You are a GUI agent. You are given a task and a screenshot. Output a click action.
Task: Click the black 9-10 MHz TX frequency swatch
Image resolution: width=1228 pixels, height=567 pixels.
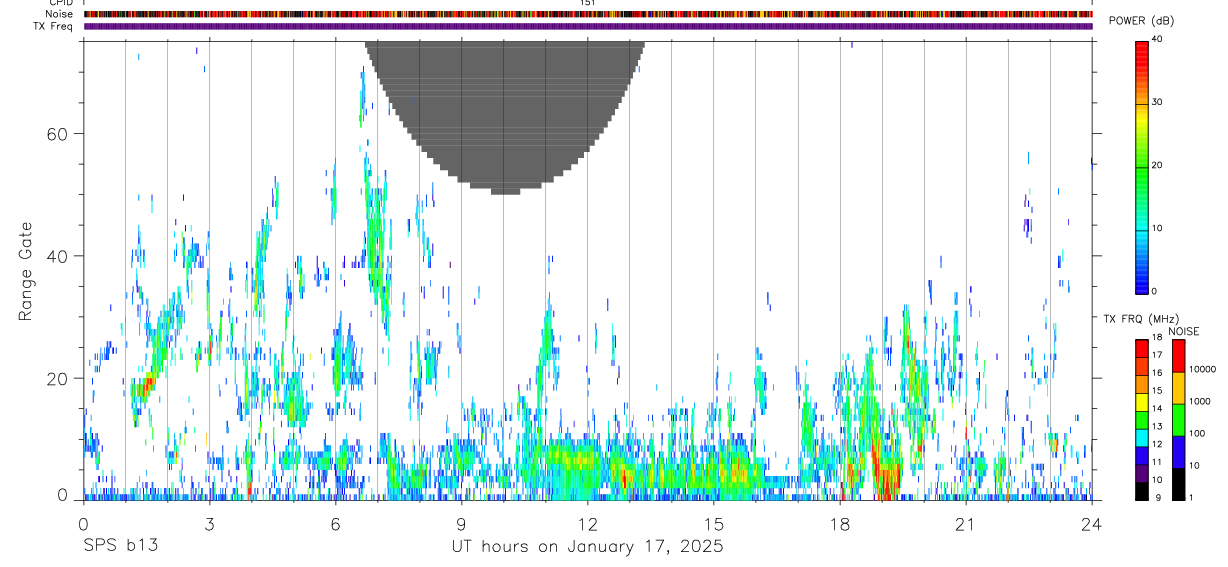(x=1142, y=491)
